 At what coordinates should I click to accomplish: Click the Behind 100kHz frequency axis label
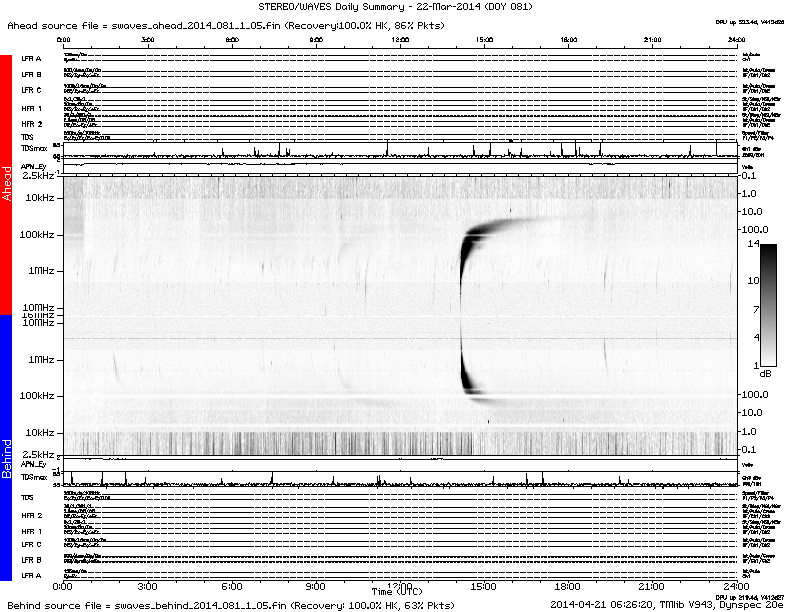pos(37,395)
